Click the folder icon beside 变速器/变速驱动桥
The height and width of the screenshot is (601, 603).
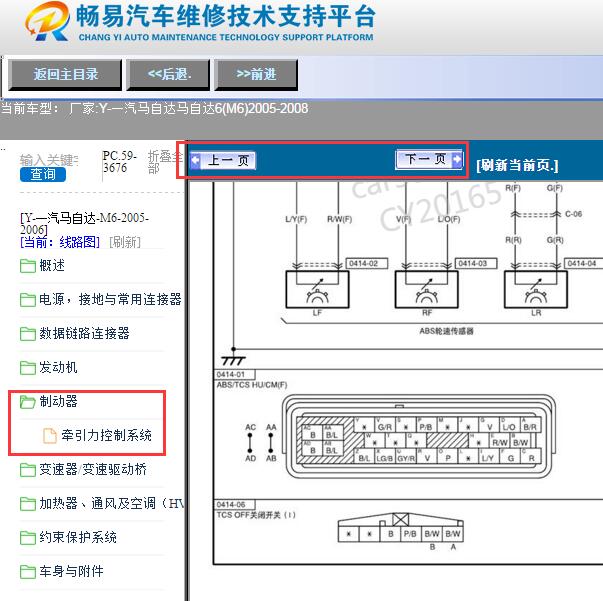28,469
